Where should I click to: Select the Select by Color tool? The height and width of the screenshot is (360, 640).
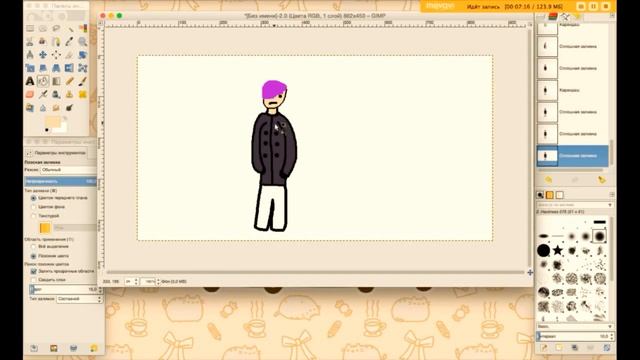tap(83, 29)
